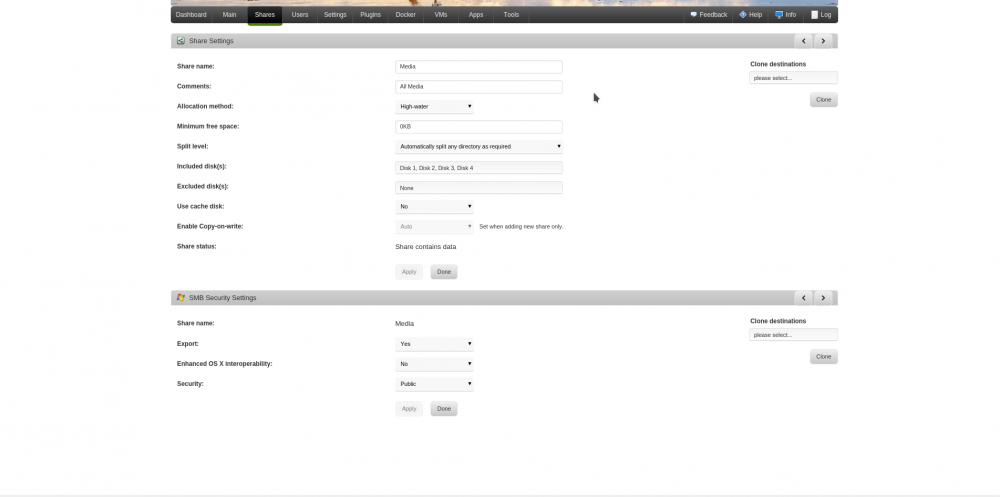Click Done in Share Settings

444,272
